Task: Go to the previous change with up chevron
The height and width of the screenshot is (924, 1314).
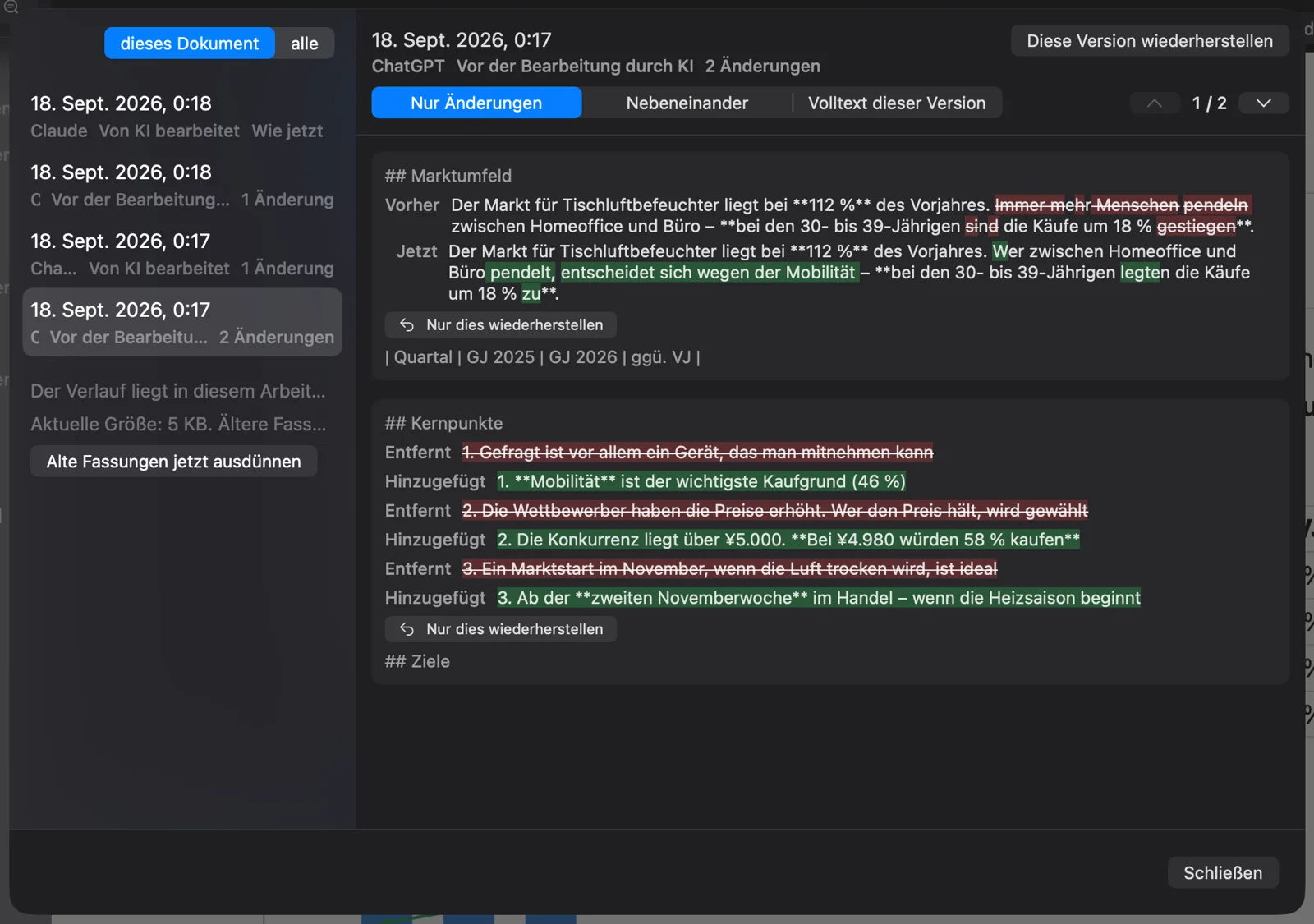Action: click(1154, 103)
